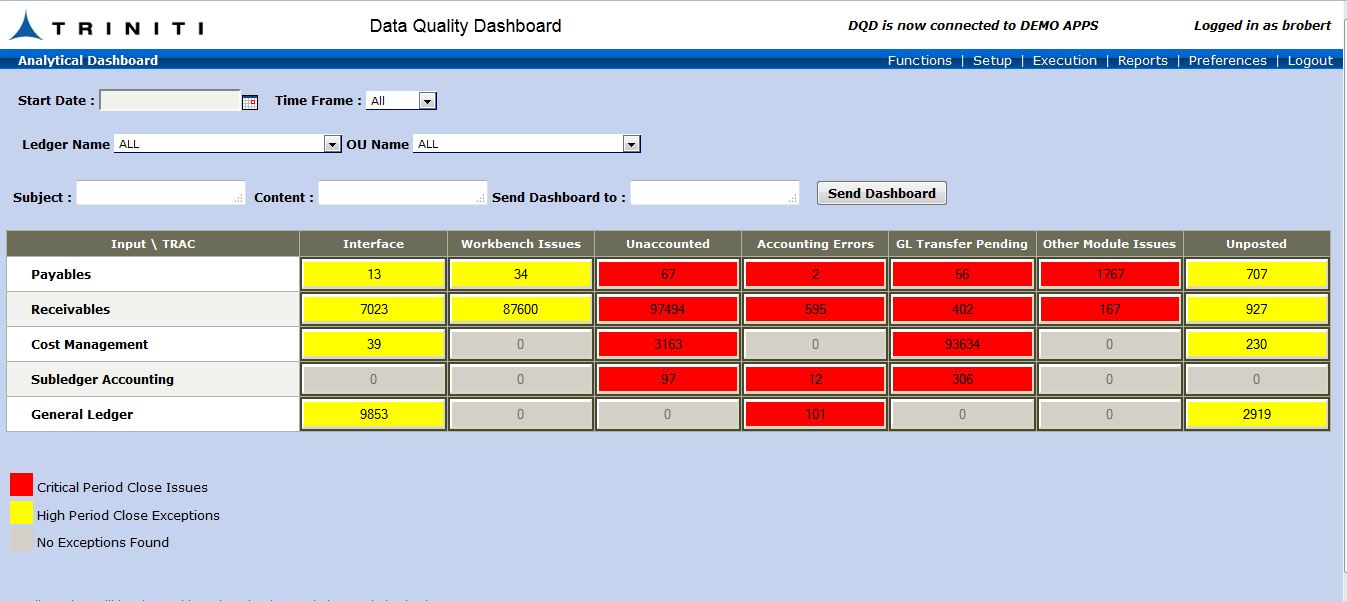Viewport: 1347px width, 601px height.
Task: Click the Send Dashboard button
Action: (x=881, y=193)
